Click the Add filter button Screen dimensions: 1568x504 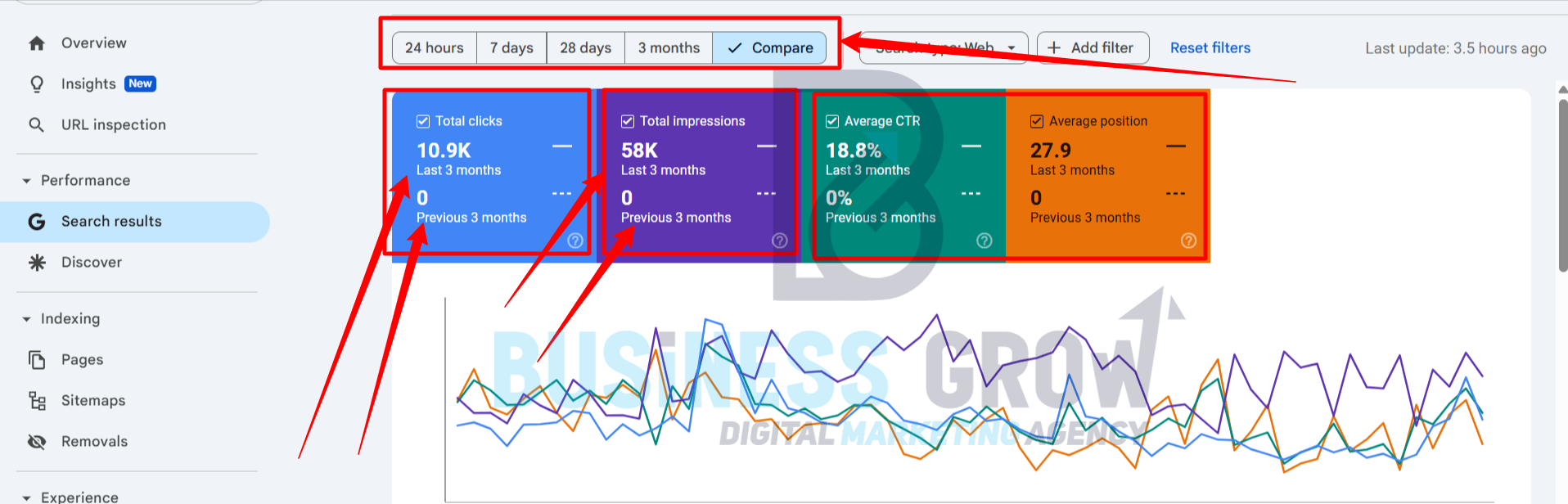(x=1093, y=48)
